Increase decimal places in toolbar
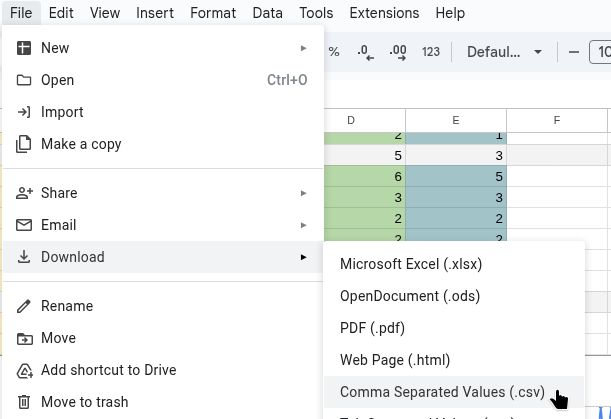The image size is (611, 419). coord(397,52)
